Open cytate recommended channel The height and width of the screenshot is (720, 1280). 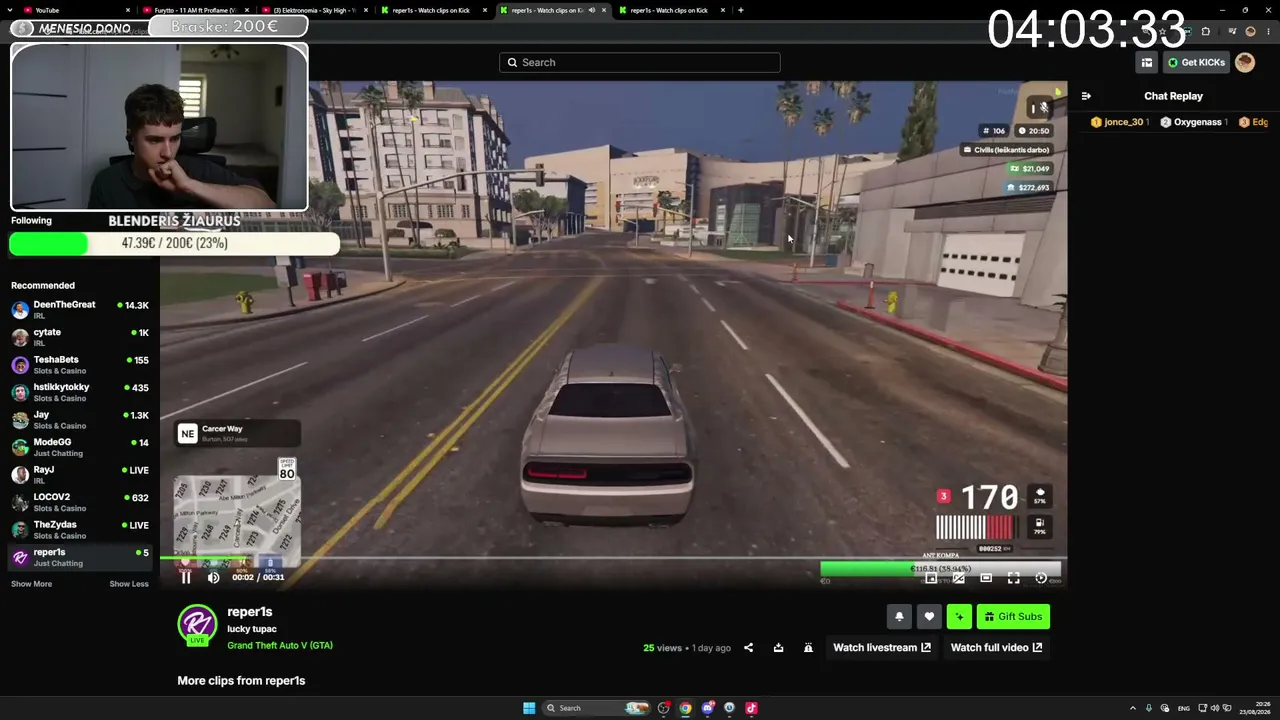pyautogui.click(x=80, y=337)
